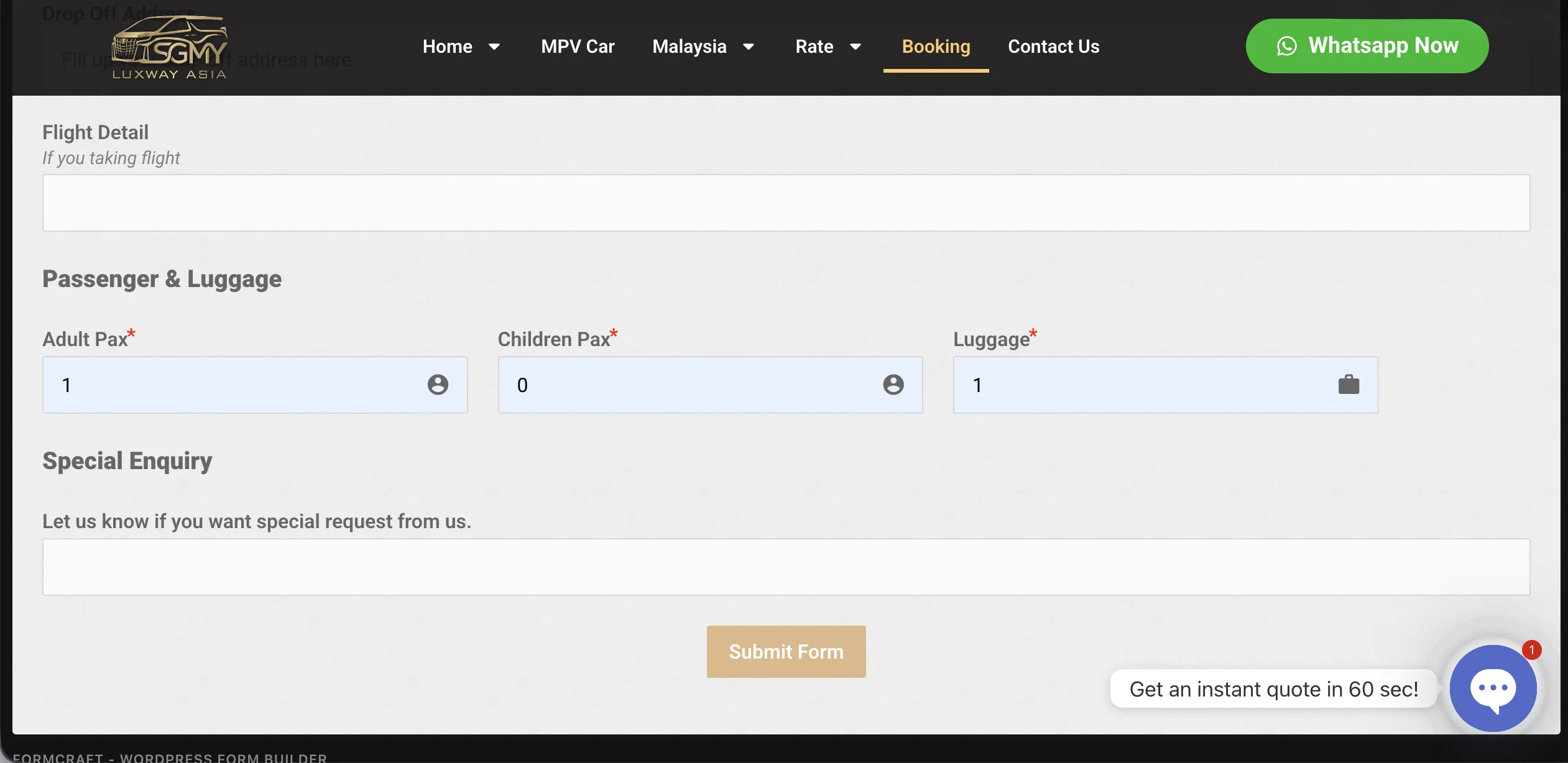Focus the Luggage number field
Image resolution: width=1568 pixels, height=763 pixels.
[x=1166, y=385]
